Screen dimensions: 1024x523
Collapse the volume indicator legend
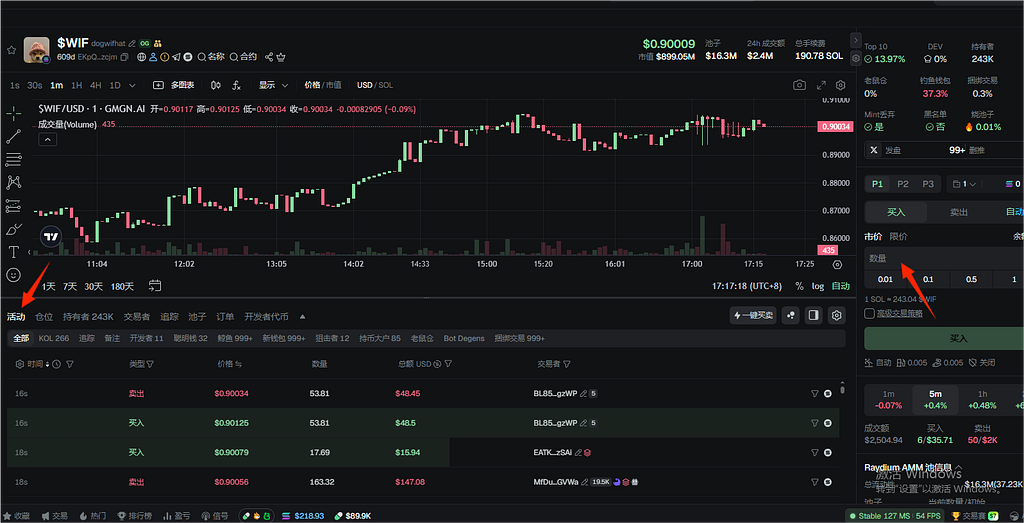[x=47, y=140]
